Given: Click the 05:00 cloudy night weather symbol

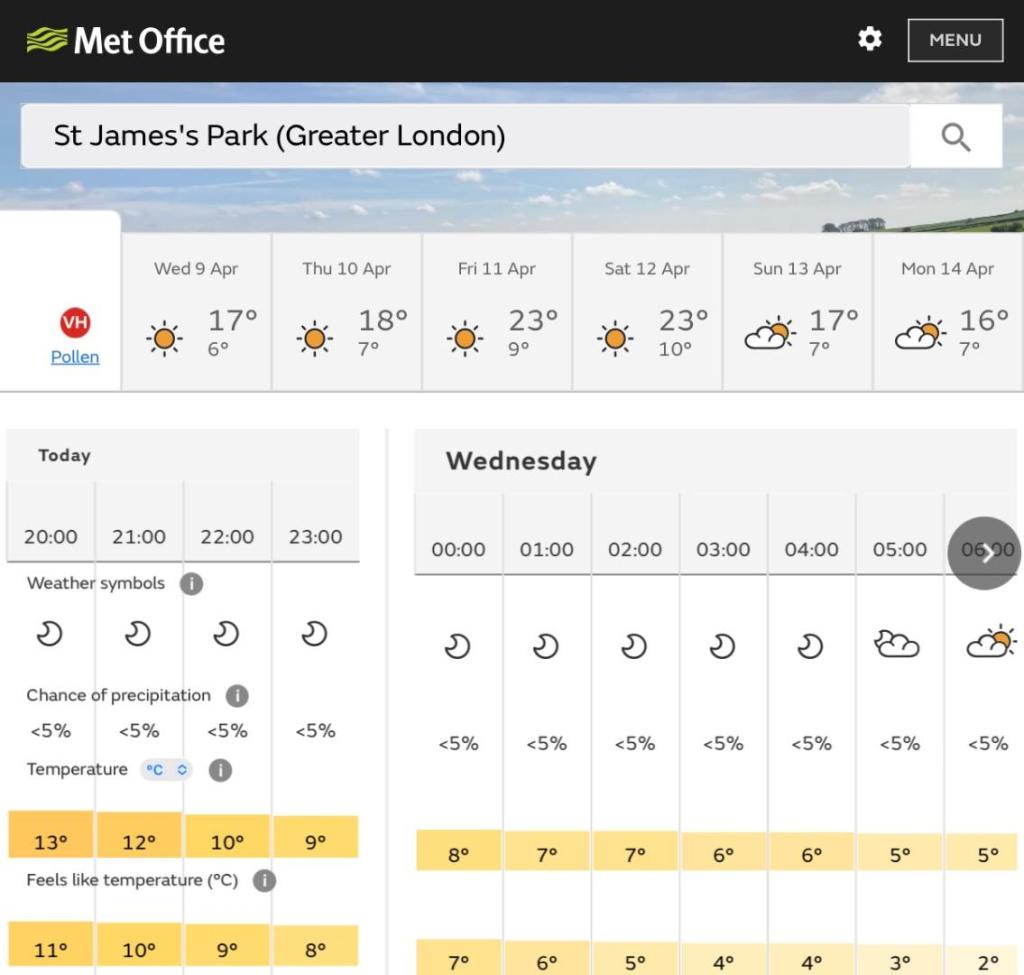Looking at the screenshot, I should pyautogui.click(x=897, y=645).
